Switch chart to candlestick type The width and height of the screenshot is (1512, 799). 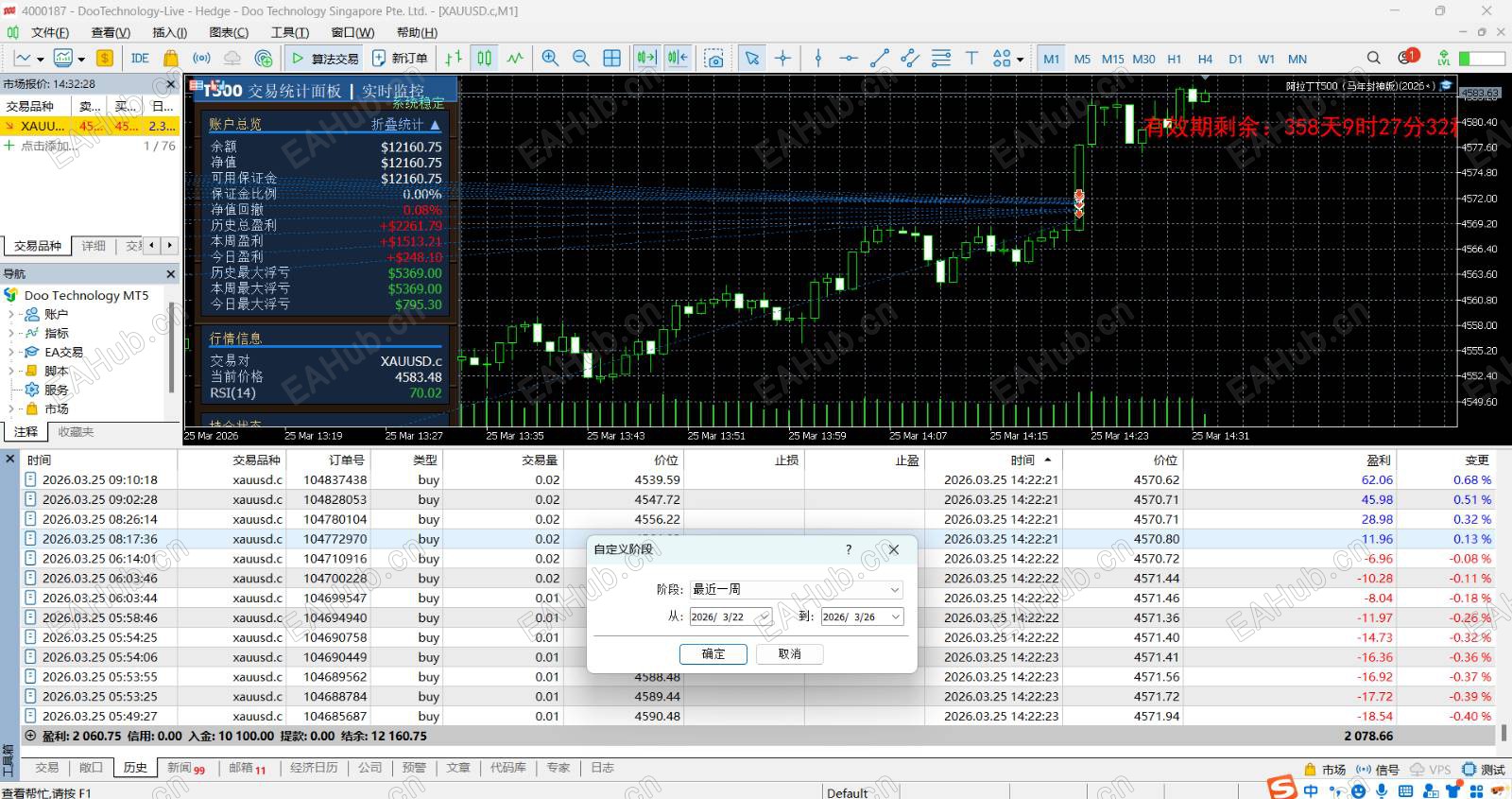pyautogui.click(x=485, y=59)
